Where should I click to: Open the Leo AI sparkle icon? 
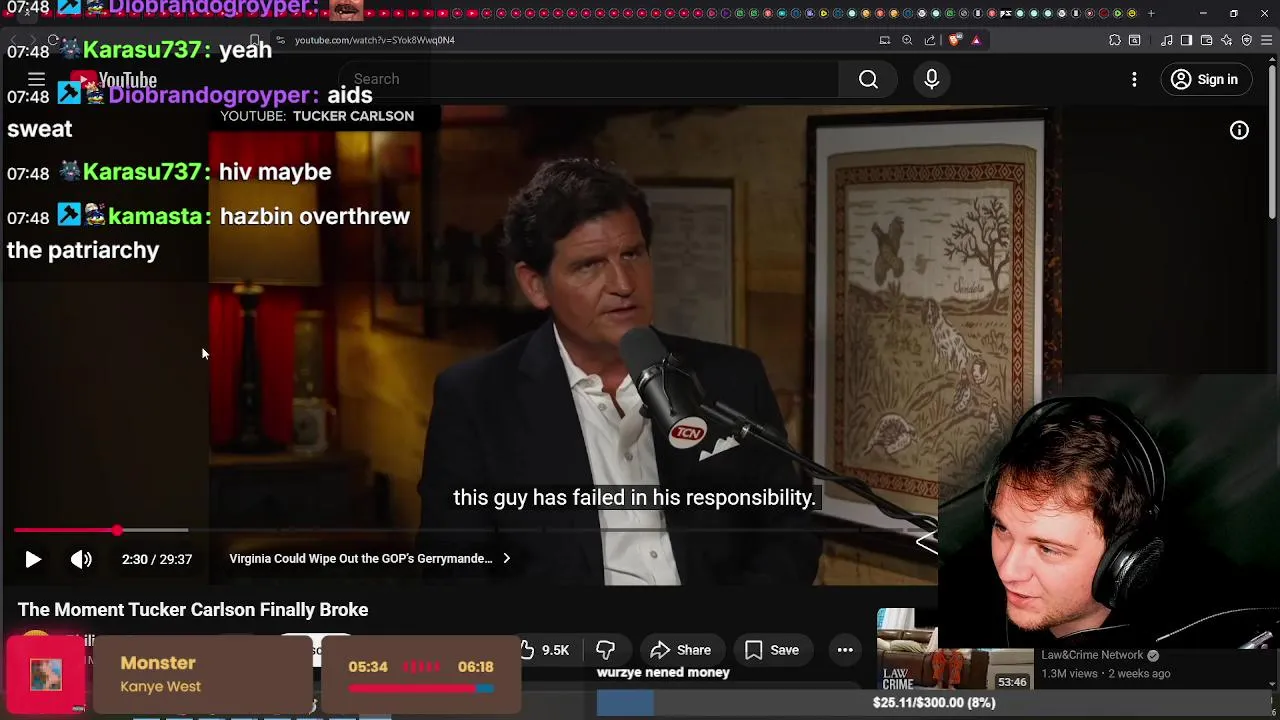(x=1226, y=40)
